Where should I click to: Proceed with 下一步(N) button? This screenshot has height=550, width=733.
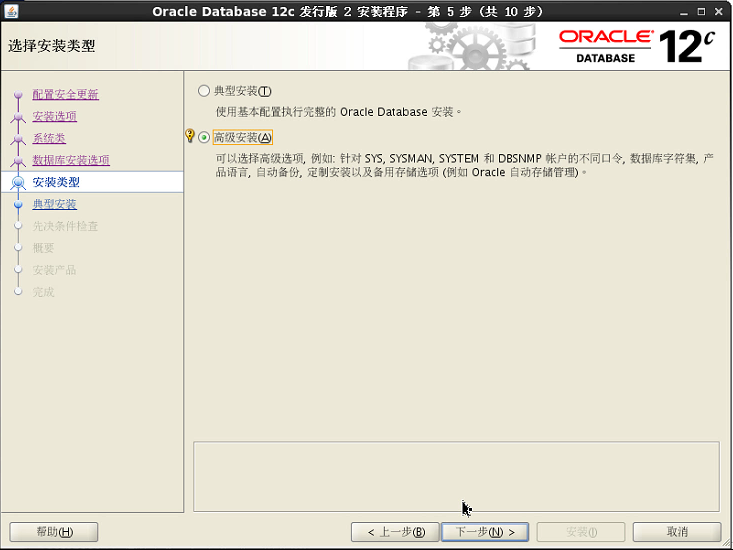(485, 532)
